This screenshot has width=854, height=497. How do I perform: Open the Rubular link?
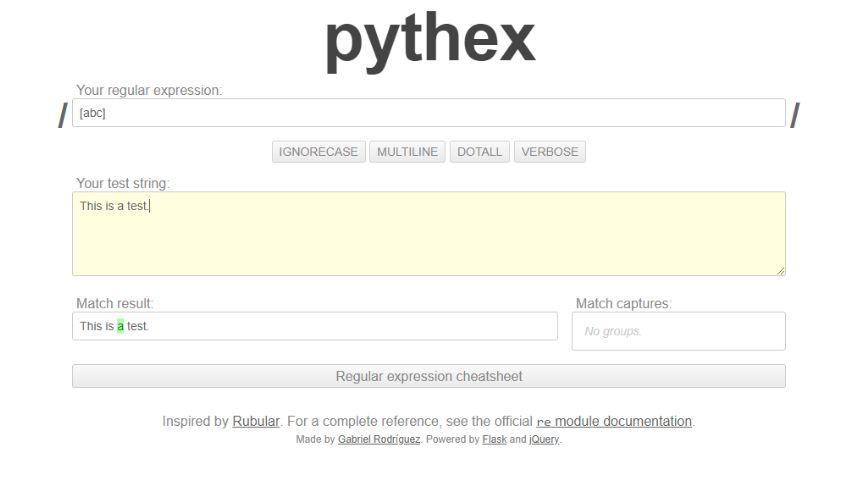(256, 422)
